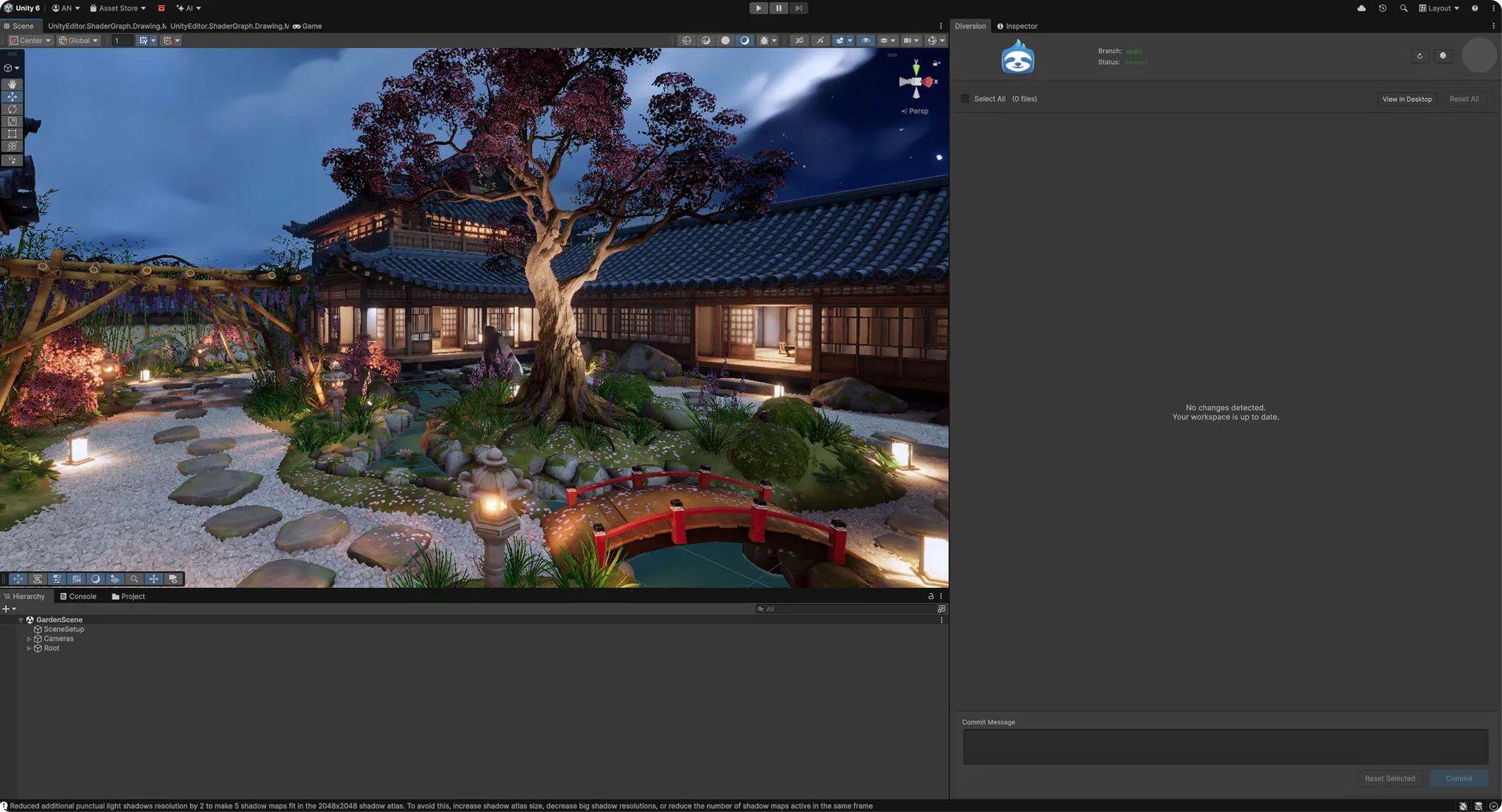Toggle scene visibility eye icon
This screenshot has width=1502, height=812.
(x=865, y=41)
